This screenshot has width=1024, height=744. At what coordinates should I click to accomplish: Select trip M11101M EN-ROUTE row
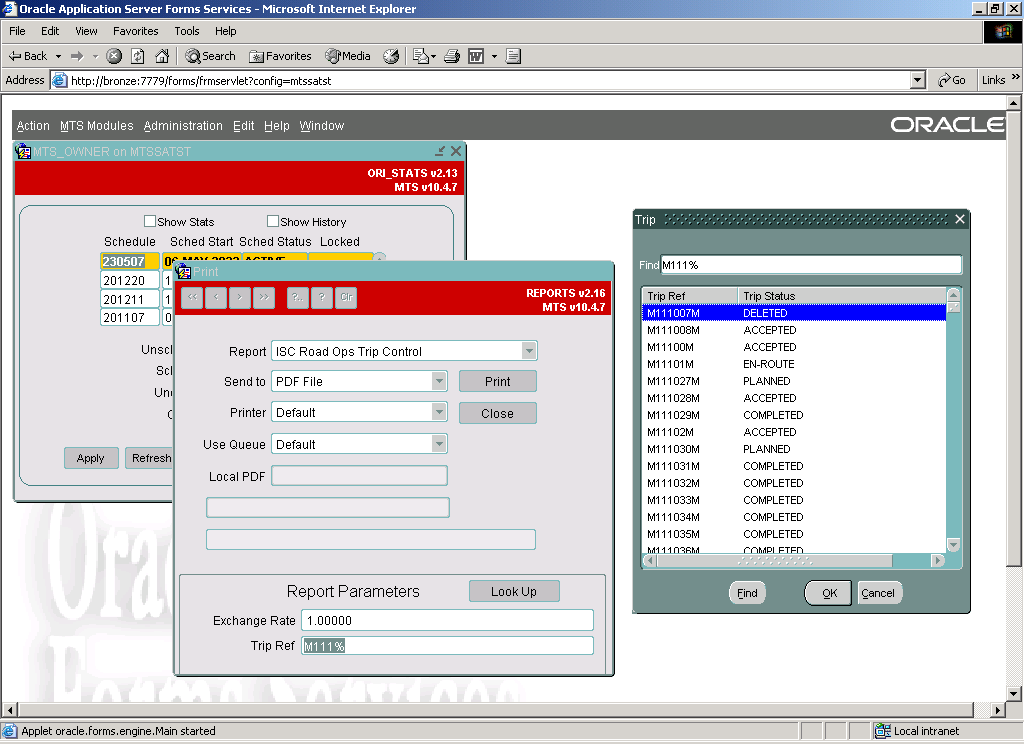point(794,364)
